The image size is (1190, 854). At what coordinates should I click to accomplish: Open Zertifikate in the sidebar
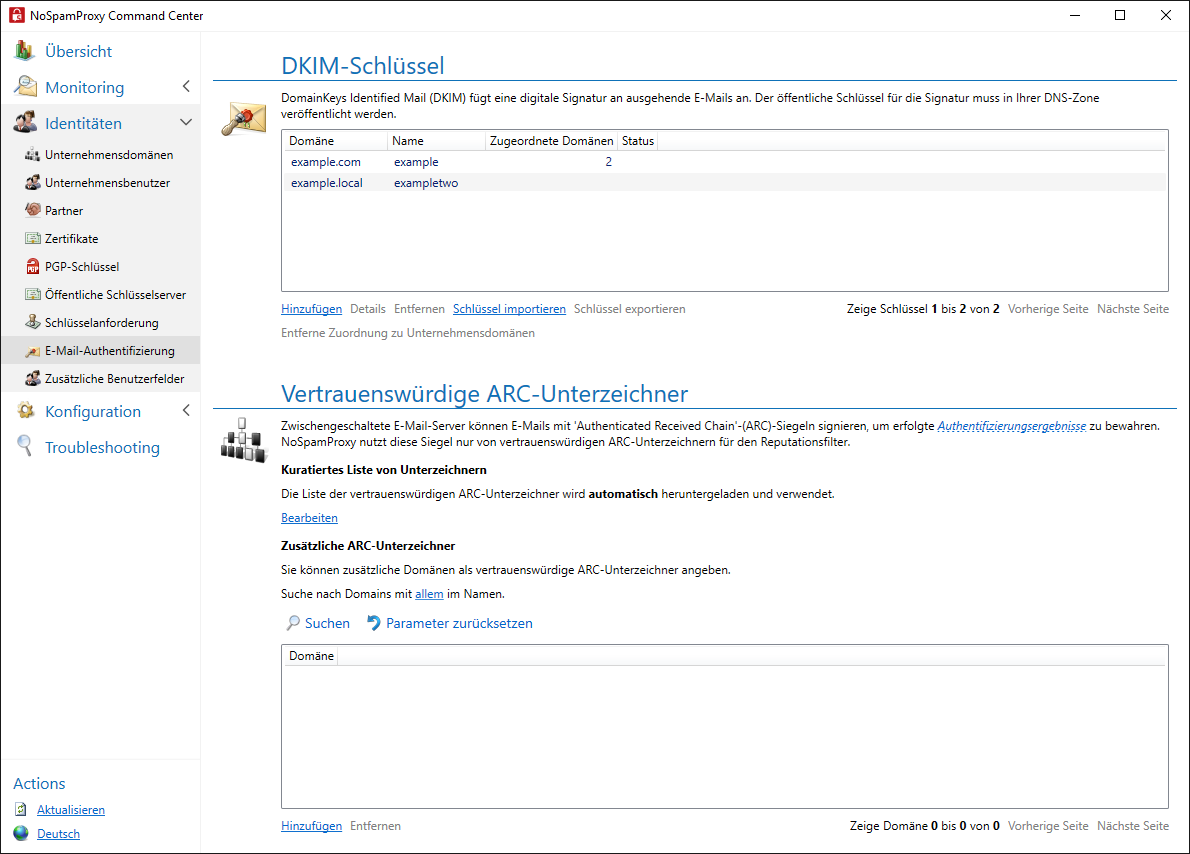(x=71, y=239)
